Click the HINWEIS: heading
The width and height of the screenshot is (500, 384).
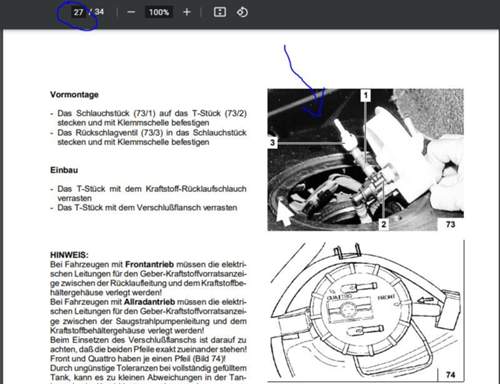69,255
